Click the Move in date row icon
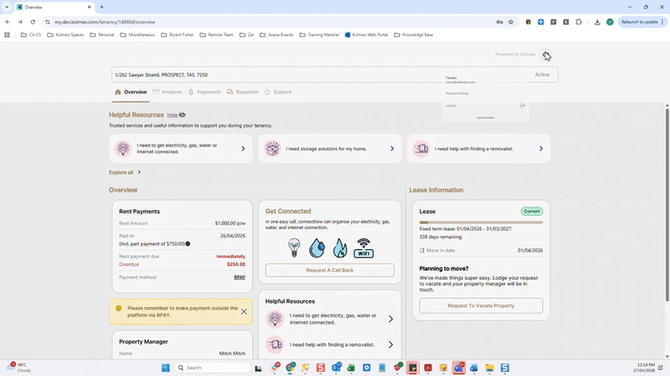Image resolution: width=670 pixels, height=376 pixels. (x=422, y=250)
